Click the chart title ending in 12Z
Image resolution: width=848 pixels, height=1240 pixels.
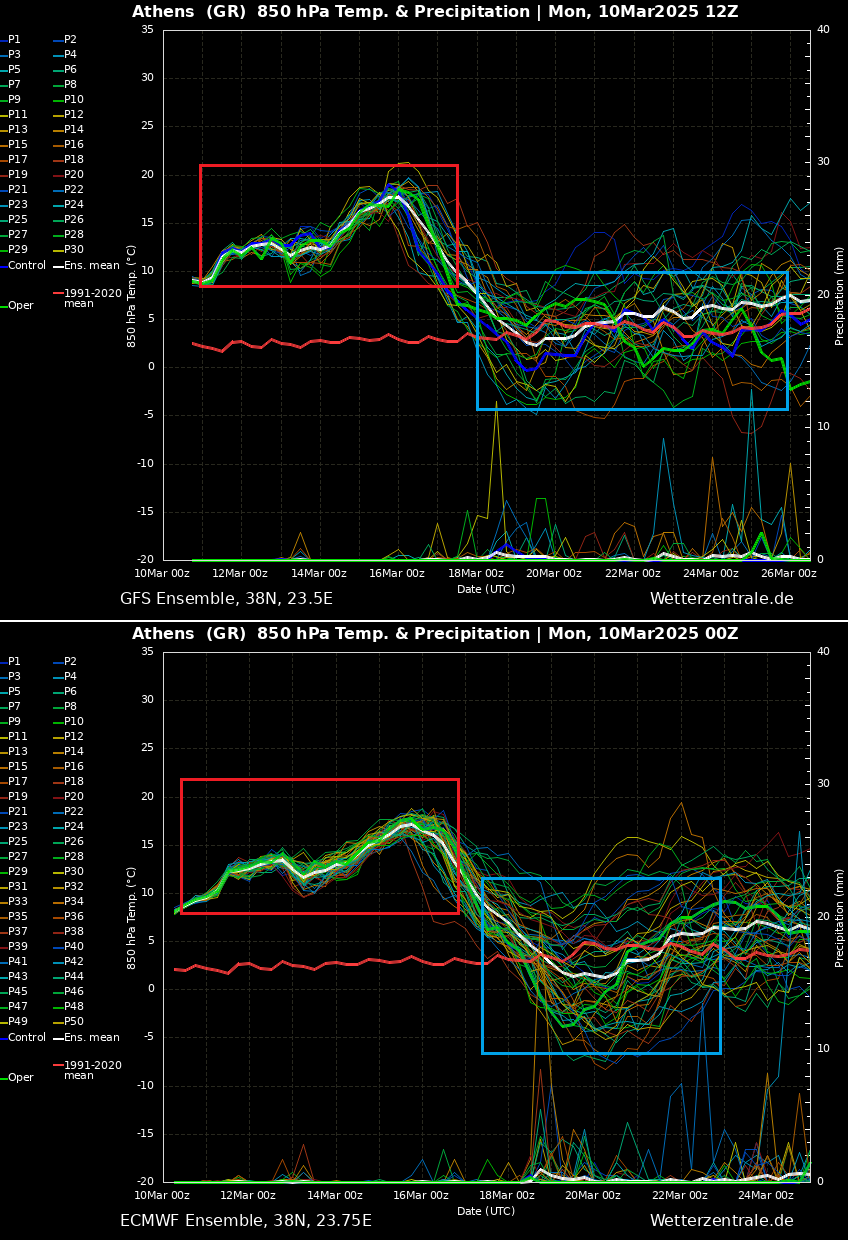pyautogui.click(x=435, y=12)
